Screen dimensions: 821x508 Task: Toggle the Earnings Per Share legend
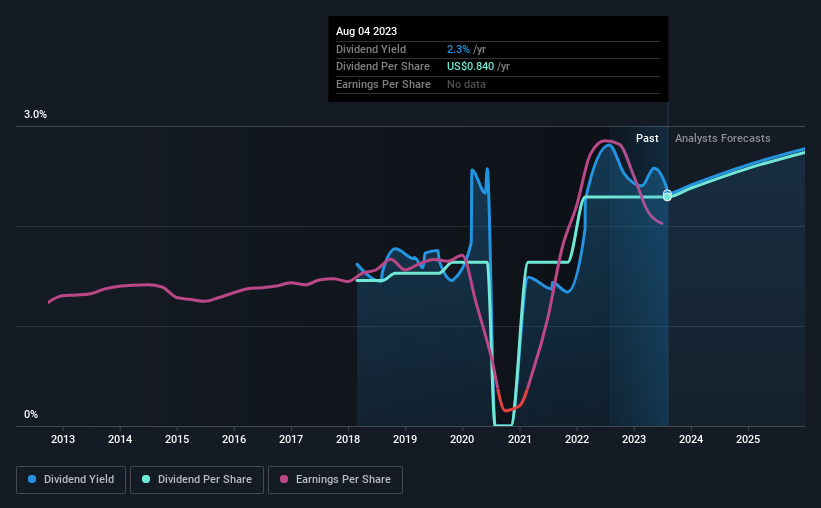[335, 480]
